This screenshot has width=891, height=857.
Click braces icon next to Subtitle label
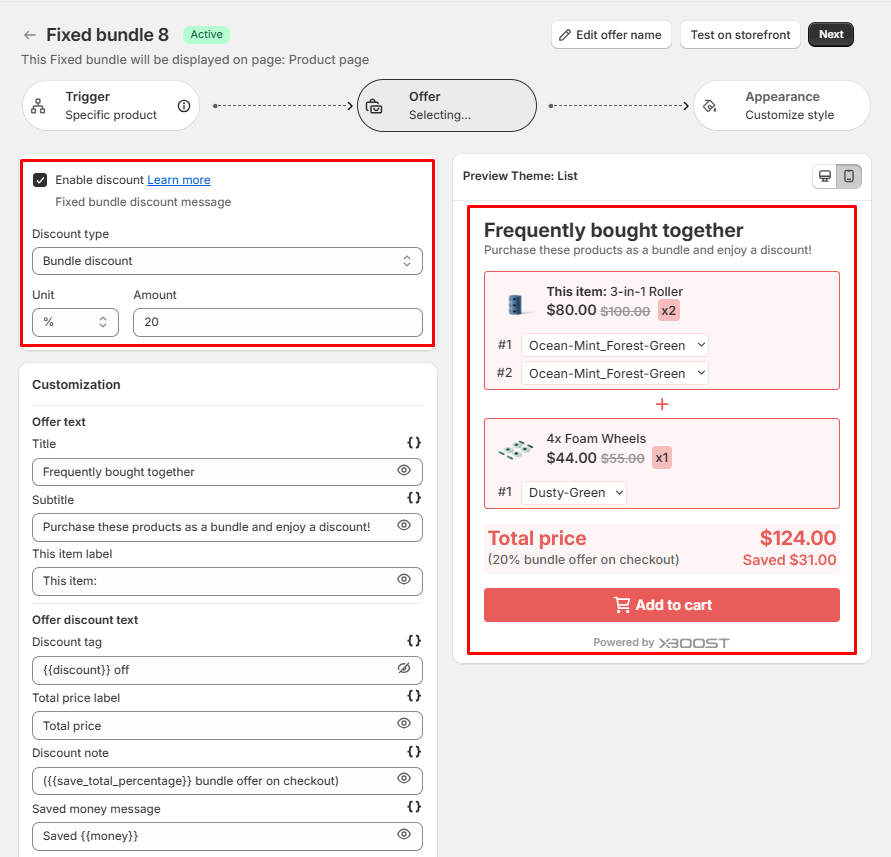coord(414,498)
